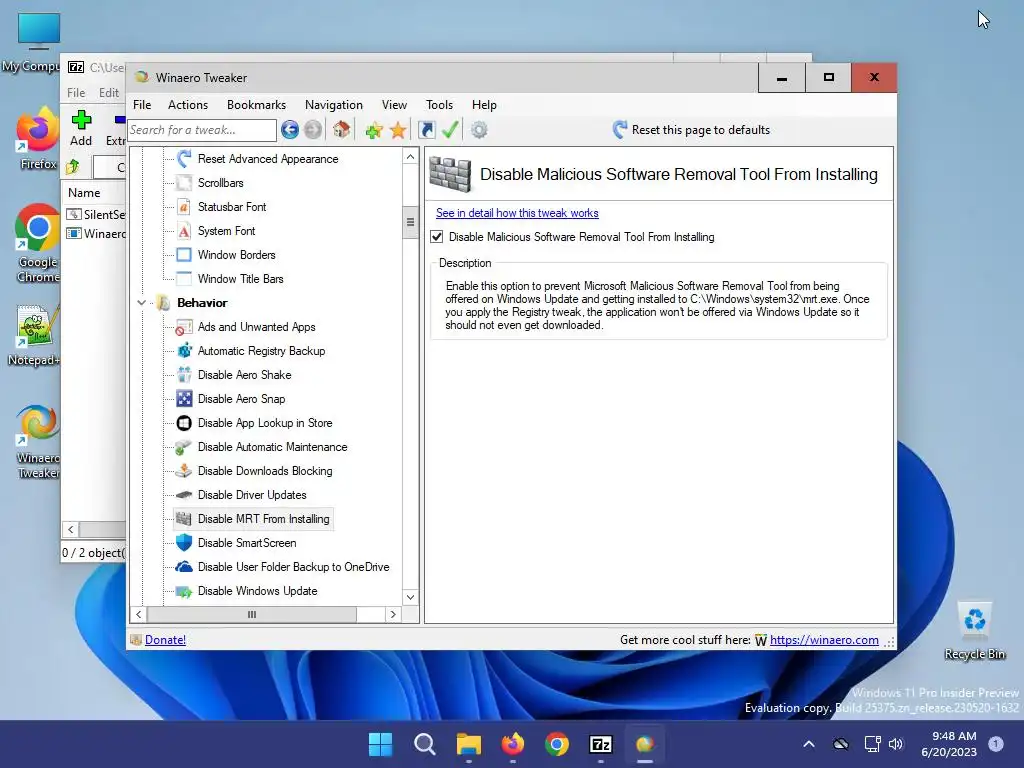Click the Disable Windows Update icon

pos(184,591)
